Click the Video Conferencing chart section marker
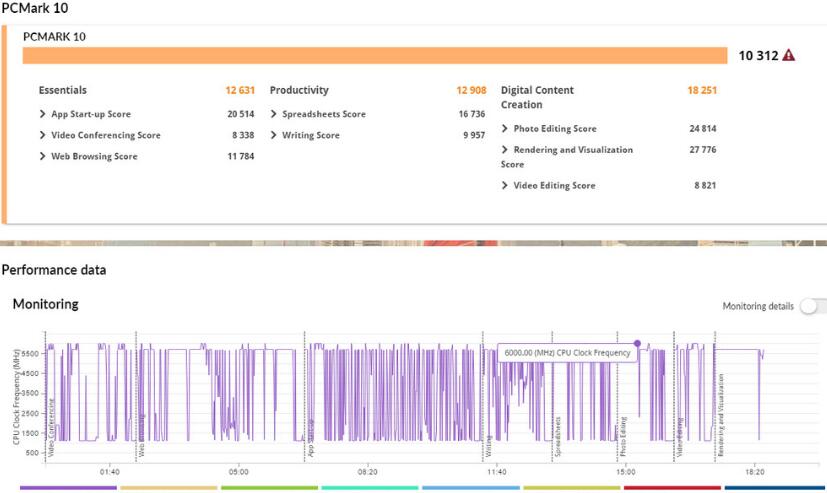Viewport: 827px width, 493px height. [51, 427]
